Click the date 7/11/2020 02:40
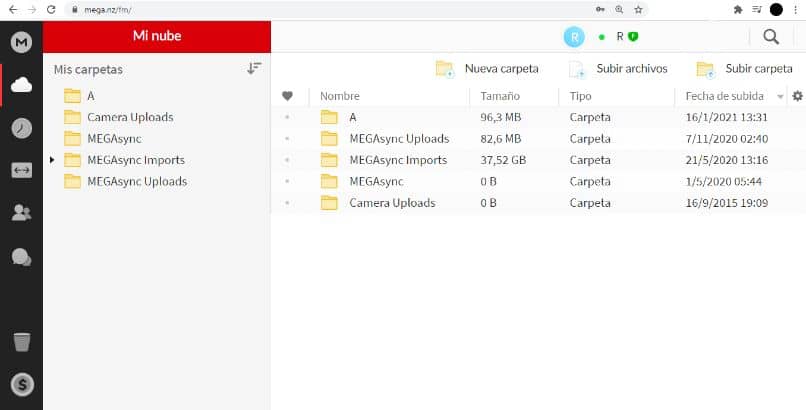806x410 pixels. (x=727, y=139)
